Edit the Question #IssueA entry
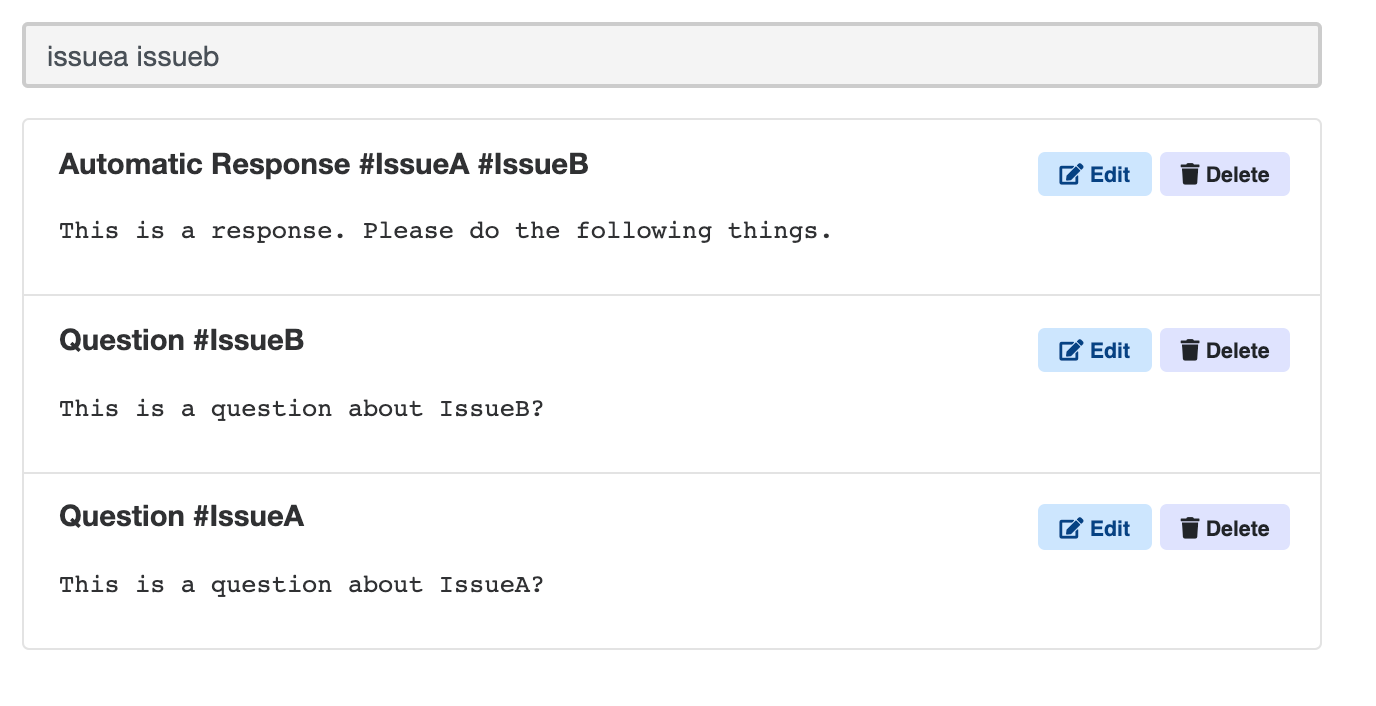This screenshot has width=1376, height=706. pos(1095,527)
